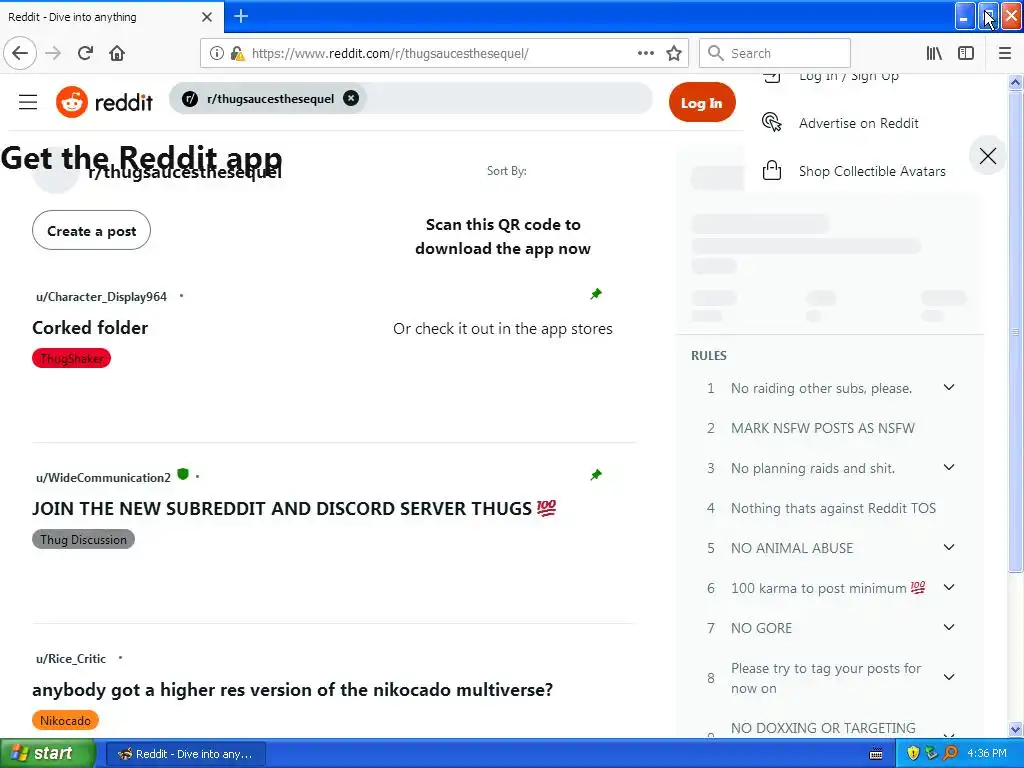Click the padlock warning icon in URL bar
1024x768 pixels.
237,53
